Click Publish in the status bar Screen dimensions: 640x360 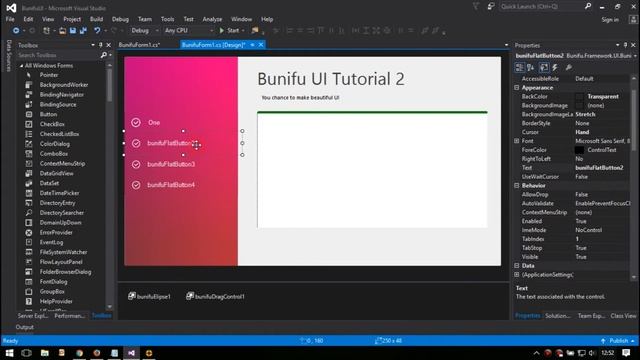pos(618,341)
